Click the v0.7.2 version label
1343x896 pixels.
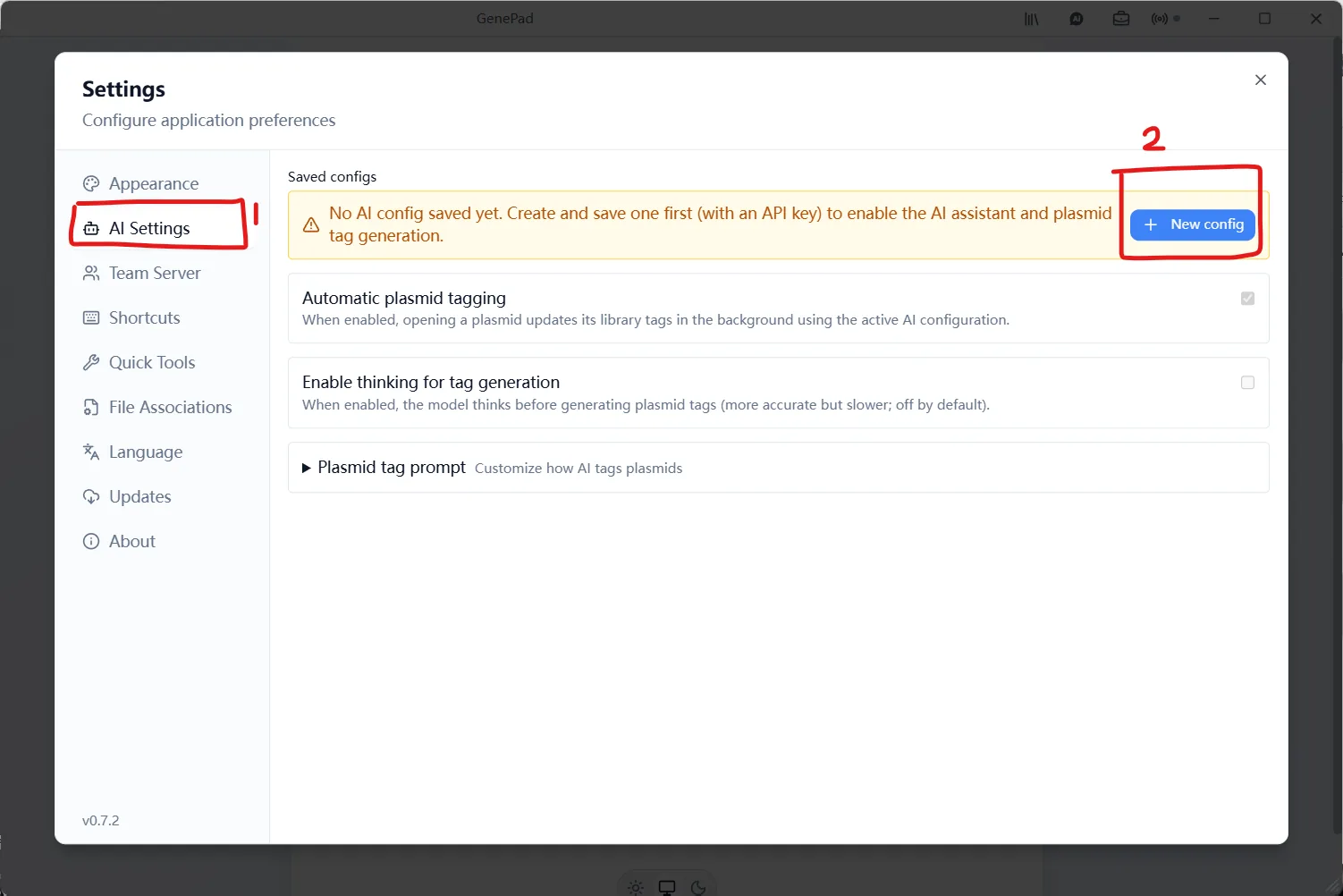[x=100, y=821]
